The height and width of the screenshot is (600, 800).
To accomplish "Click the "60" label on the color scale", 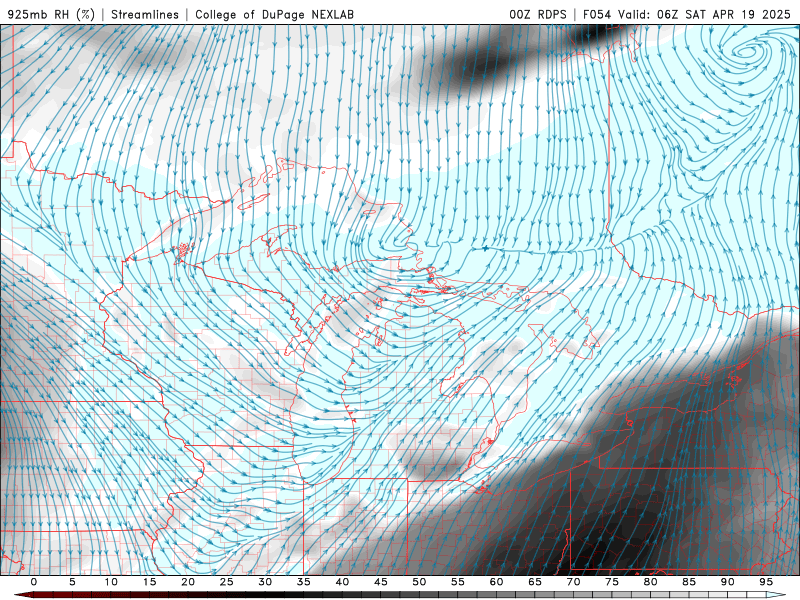I will click(x=496, y=582).
